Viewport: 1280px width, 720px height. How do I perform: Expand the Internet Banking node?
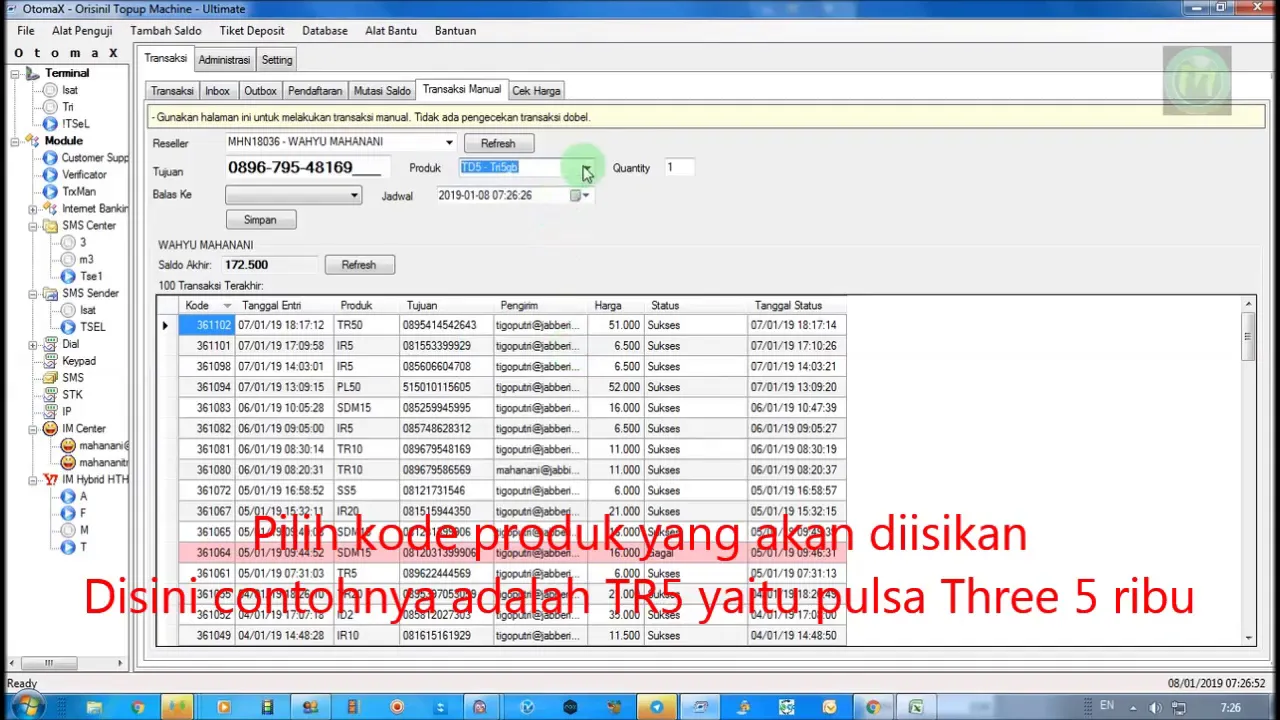click(33, 209)
